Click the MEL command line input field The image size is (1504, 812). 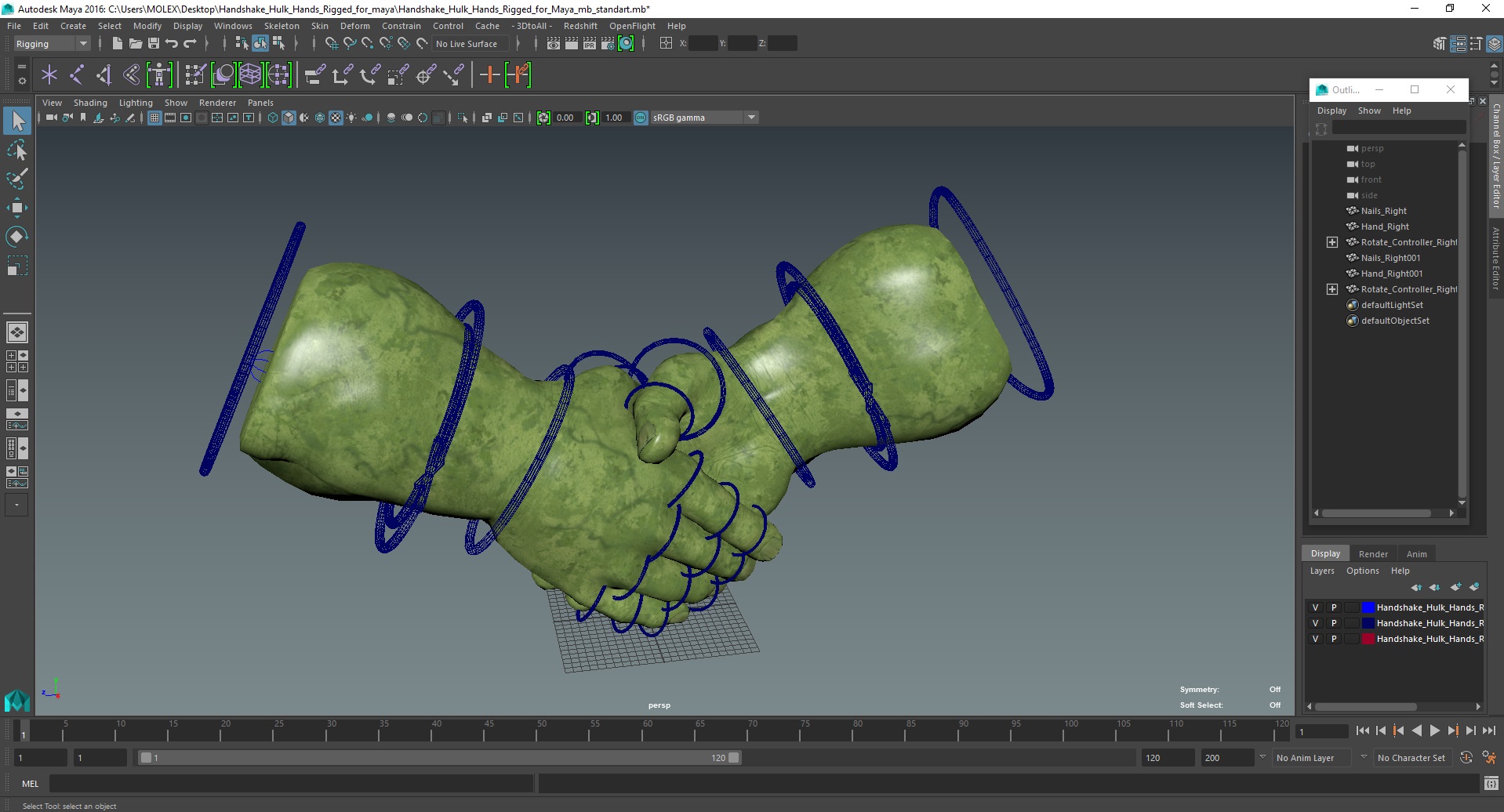tap(291, 783)
